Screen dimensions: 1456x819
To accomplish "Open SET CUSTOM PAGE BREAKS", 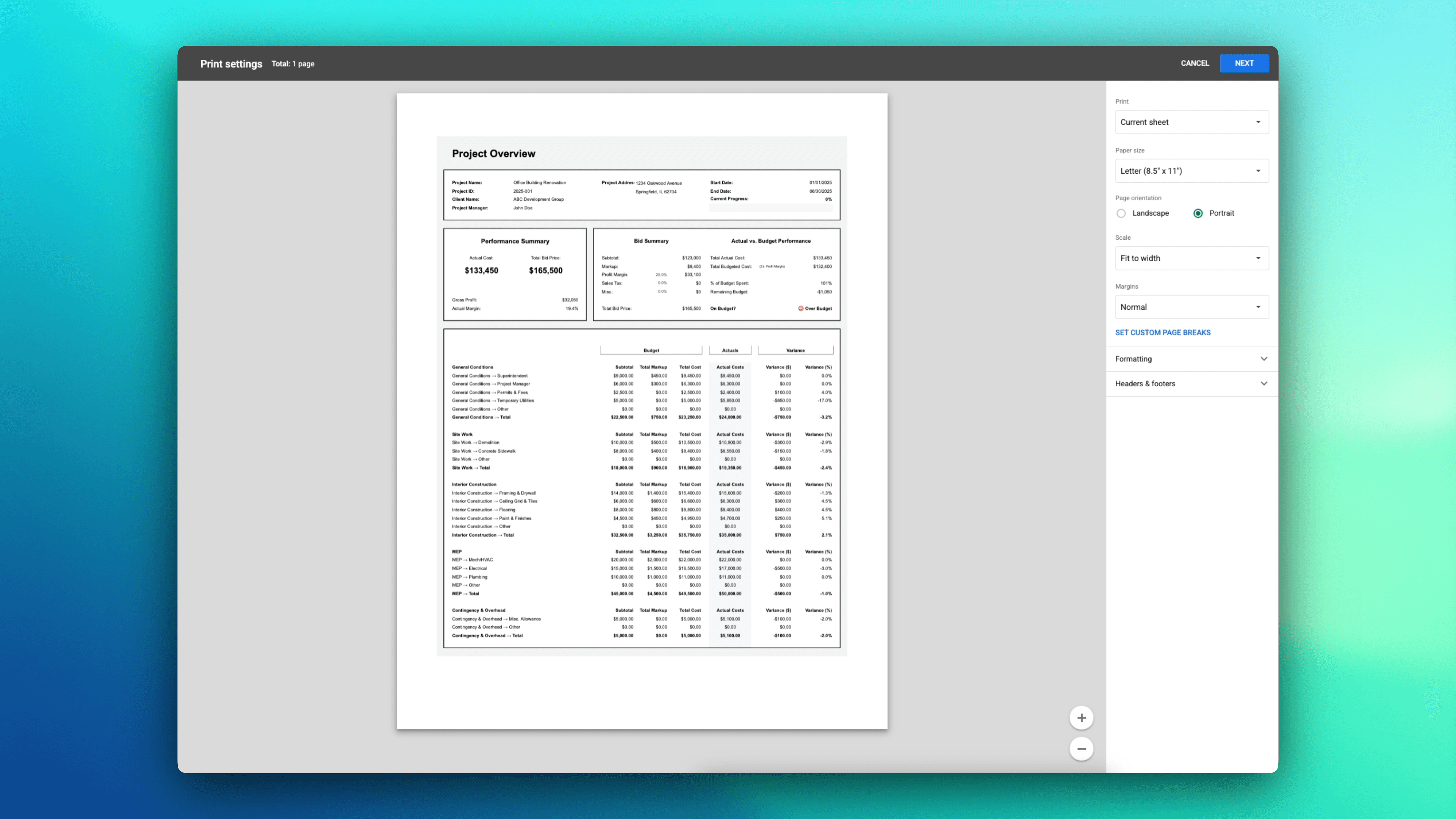I will coord(1163,332).
